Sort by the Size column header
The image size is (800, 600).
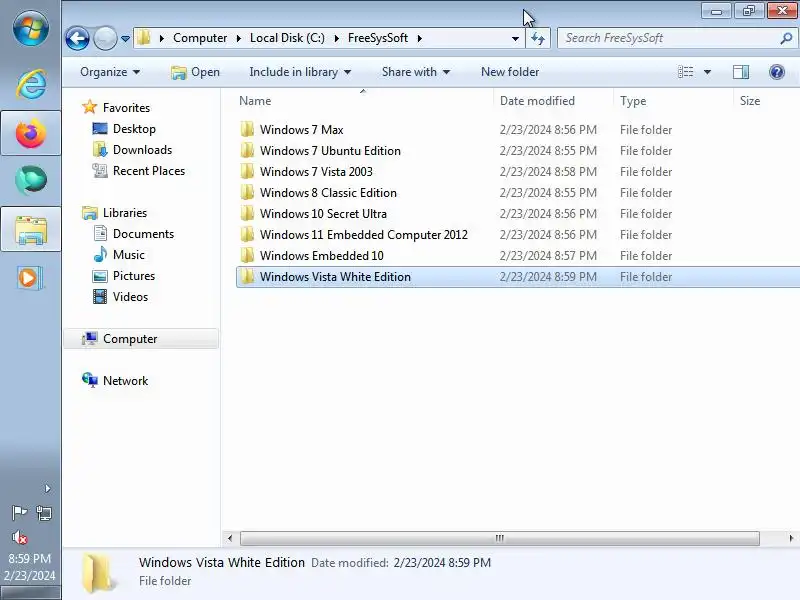[x=750, y=101]
